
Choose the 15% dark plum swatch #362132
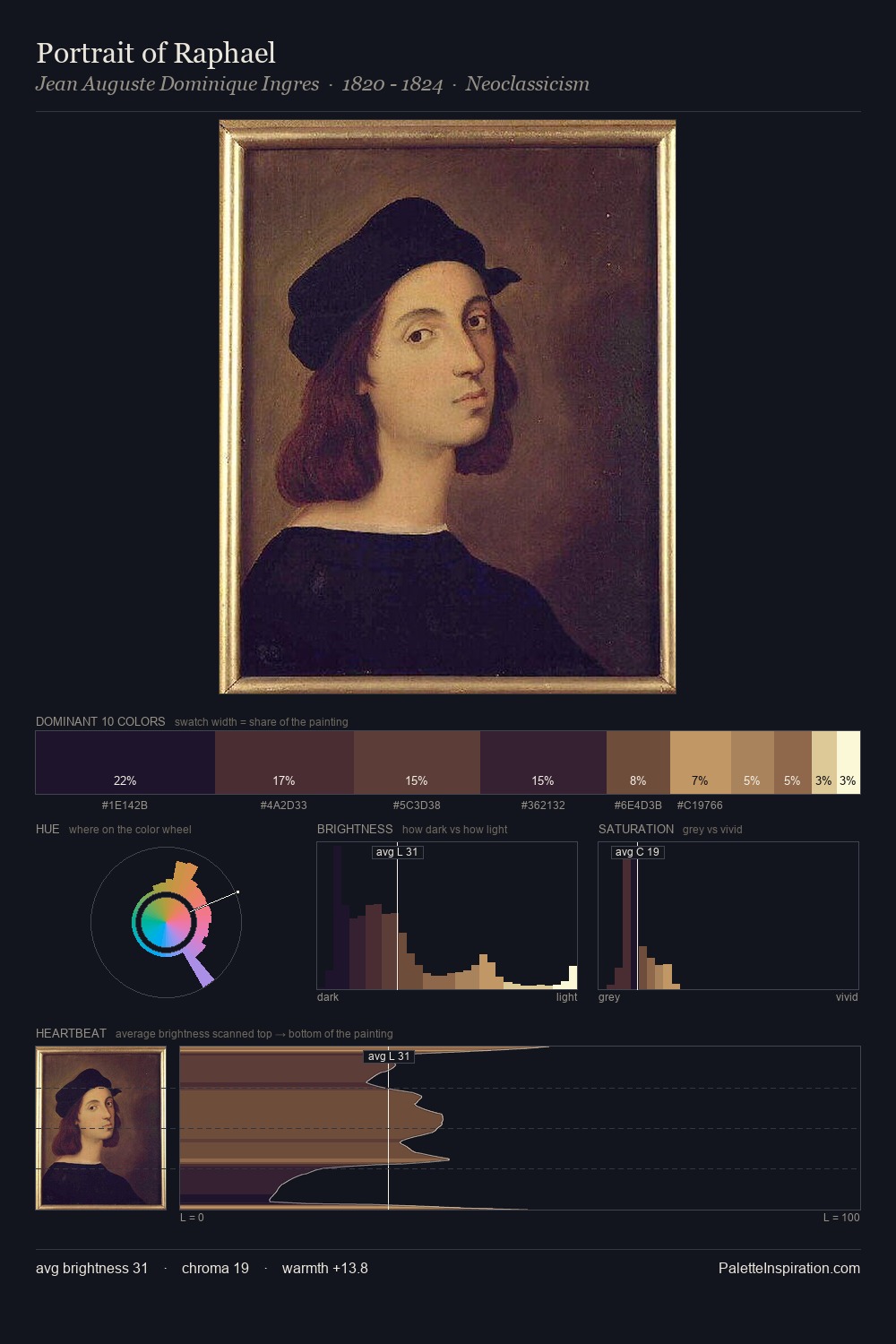pos(543,762)
